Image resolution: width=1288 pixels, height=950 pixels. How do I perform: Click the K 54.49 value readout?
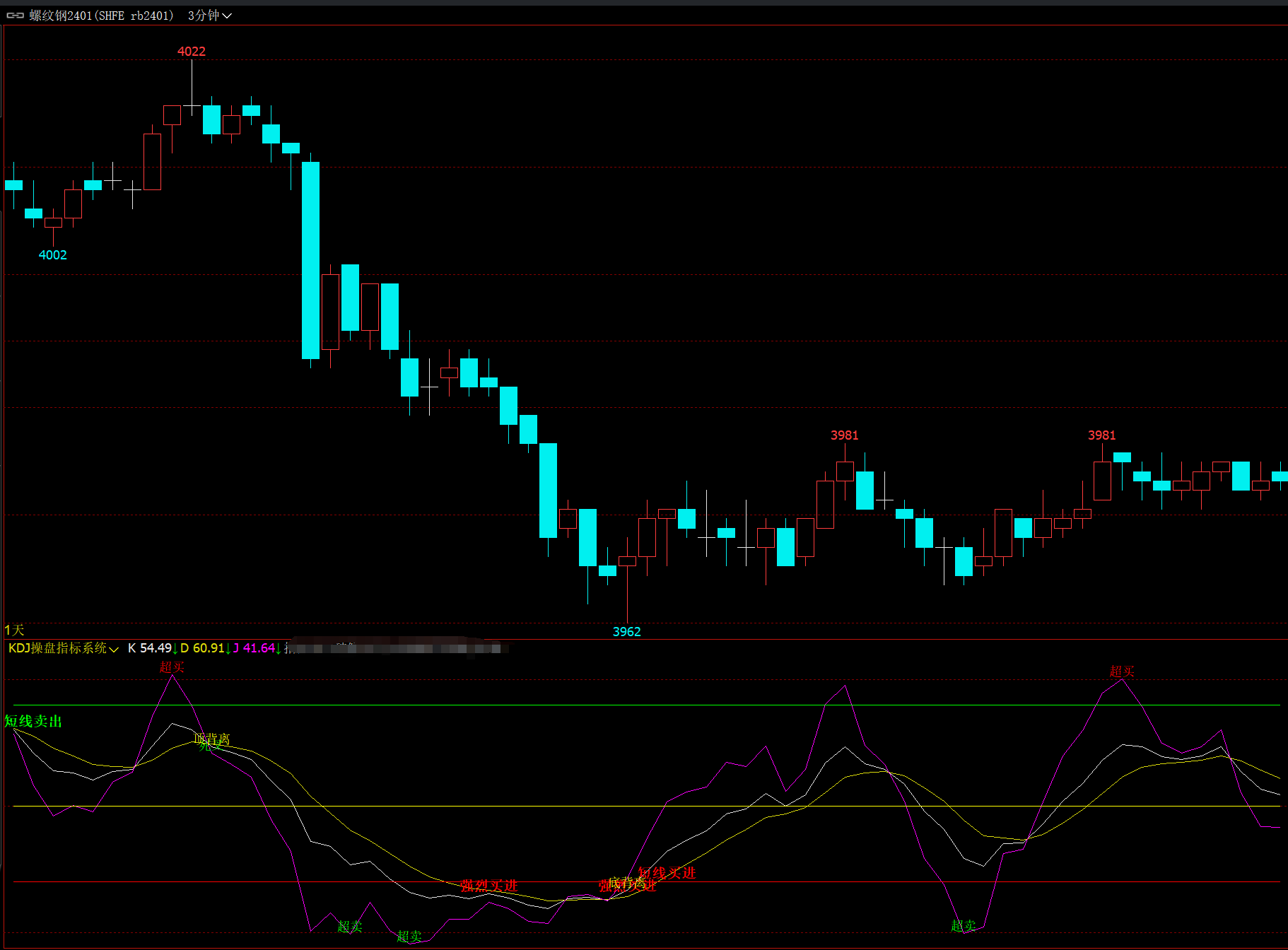tap(151, 648)
